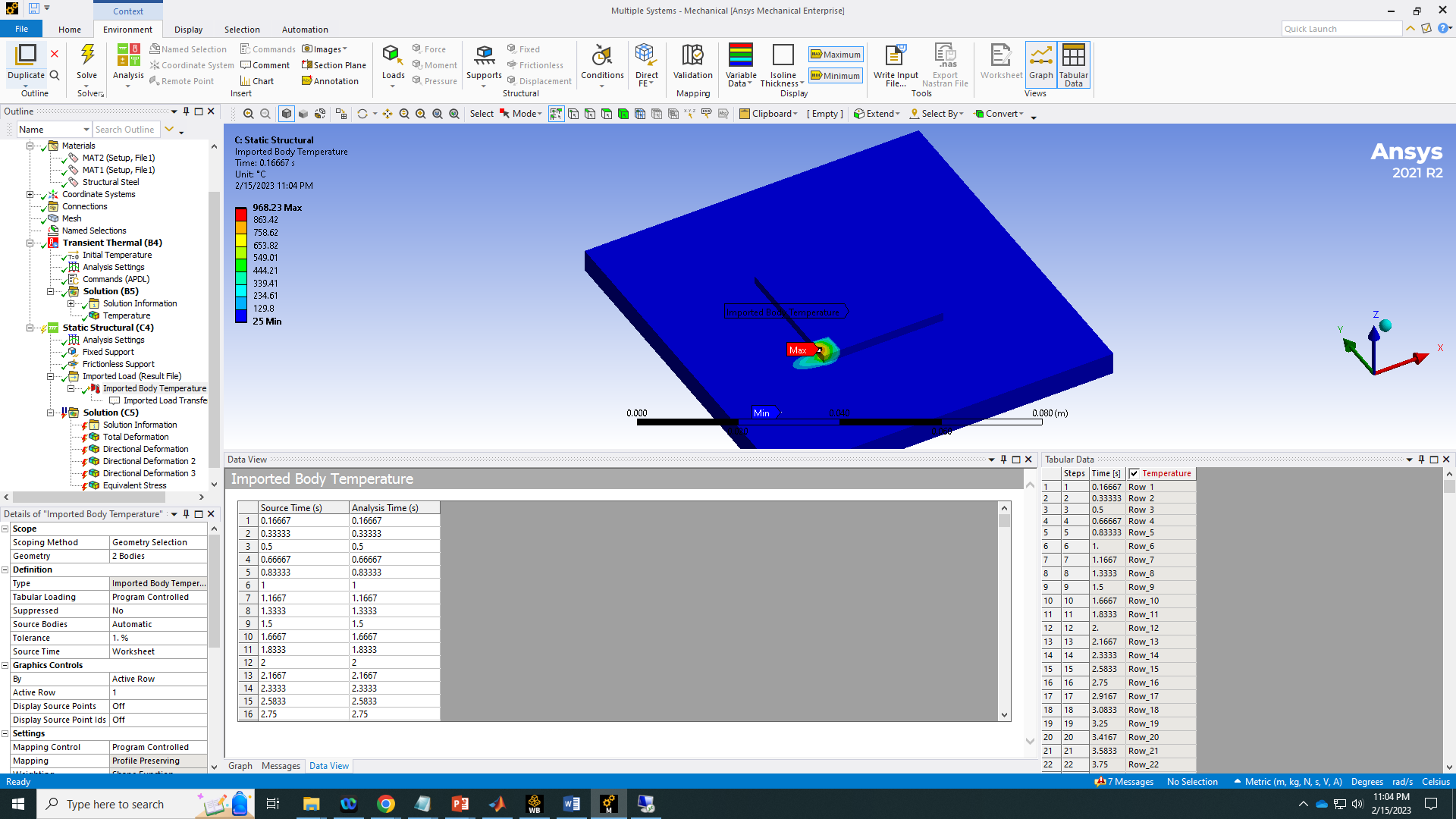The image size is (1456, 819).
Task: Collapse the Static Structural (C4) node
Action: click(30, 328)
